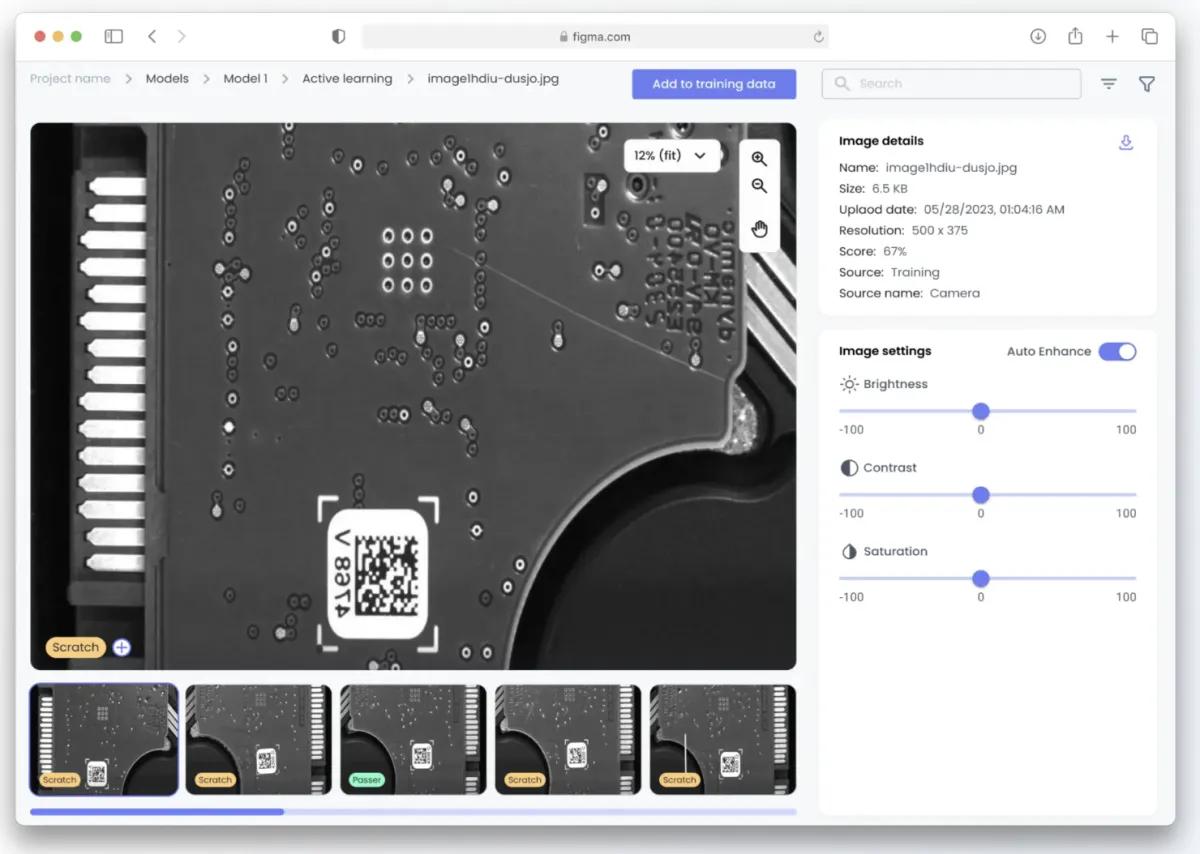Click the Safari share icon
1200x854 pixels.
tap(1075, 36)
